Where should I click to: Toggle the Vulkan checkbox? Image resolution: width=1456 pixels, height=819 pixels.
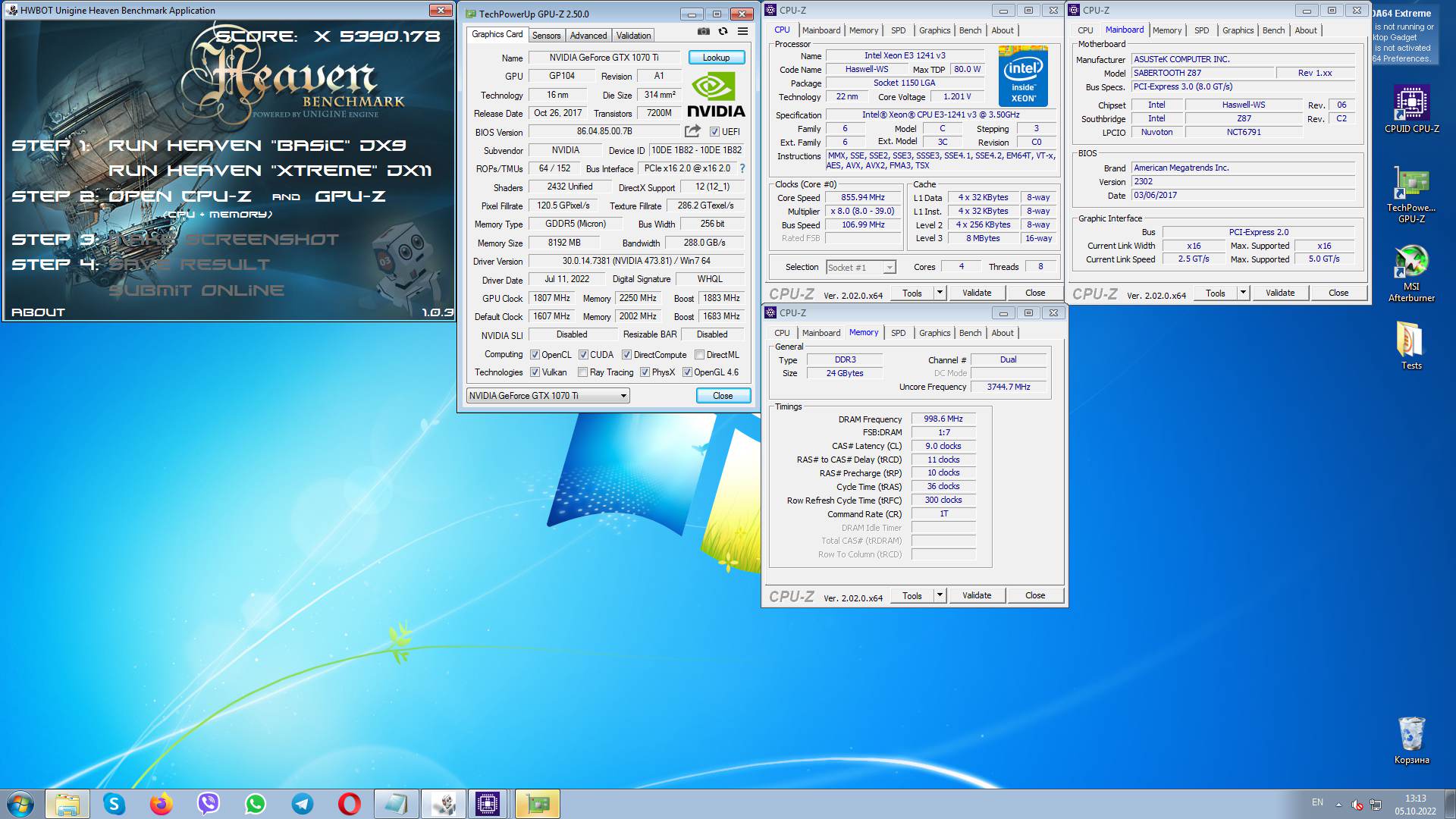tap(535, 372)
